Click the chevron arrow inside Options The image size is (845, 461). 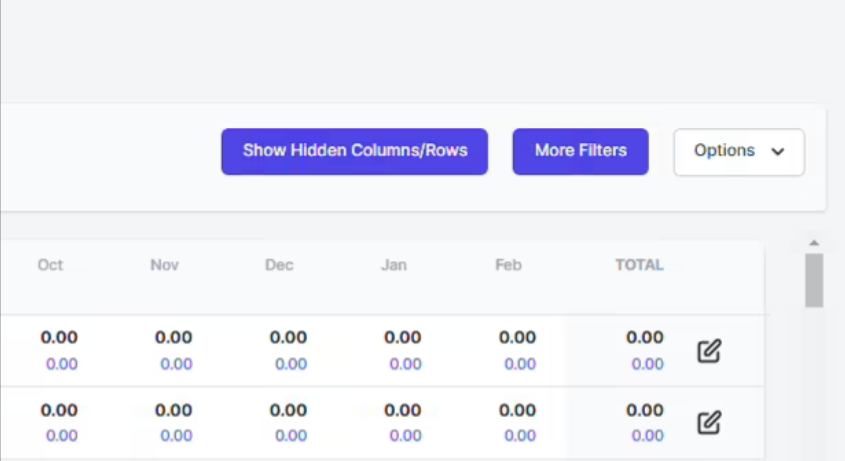(x=777, y=152)
